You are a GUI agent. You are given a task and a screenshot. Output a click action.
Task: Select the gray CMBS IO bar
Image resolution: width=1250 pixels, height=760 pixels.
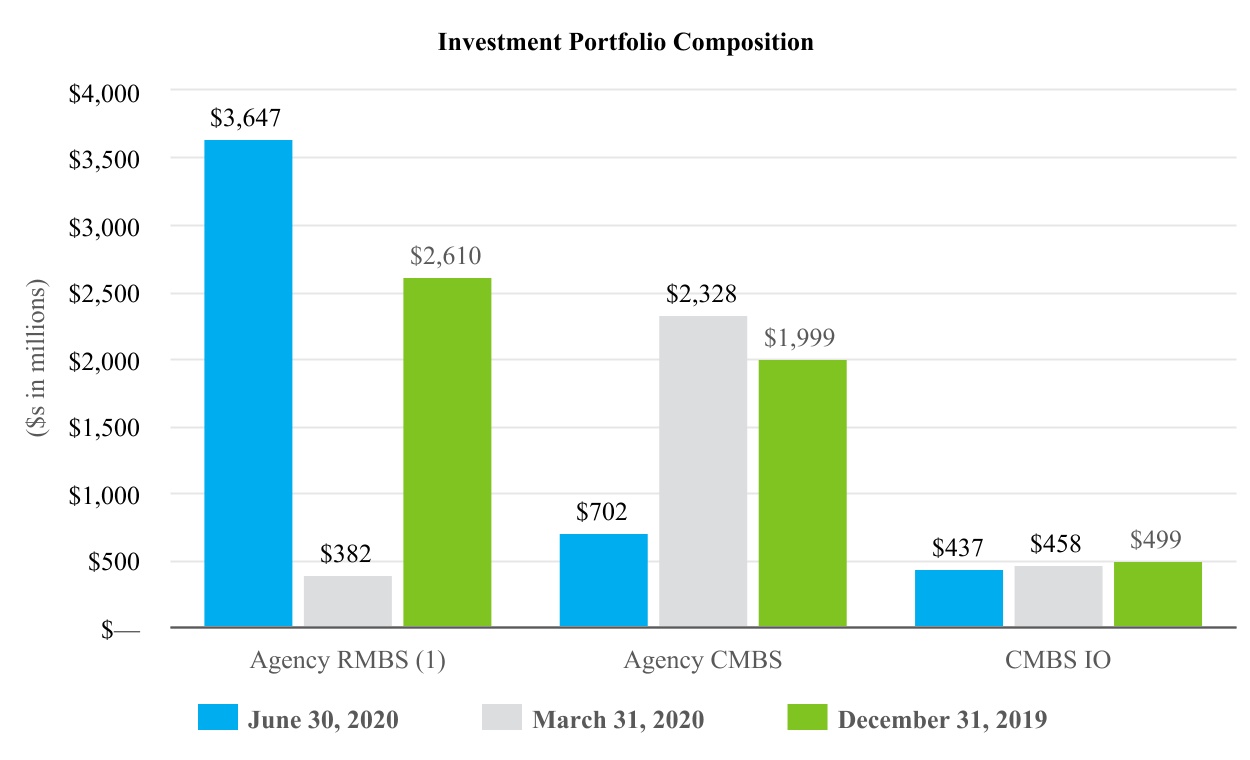coord(1058,596)
